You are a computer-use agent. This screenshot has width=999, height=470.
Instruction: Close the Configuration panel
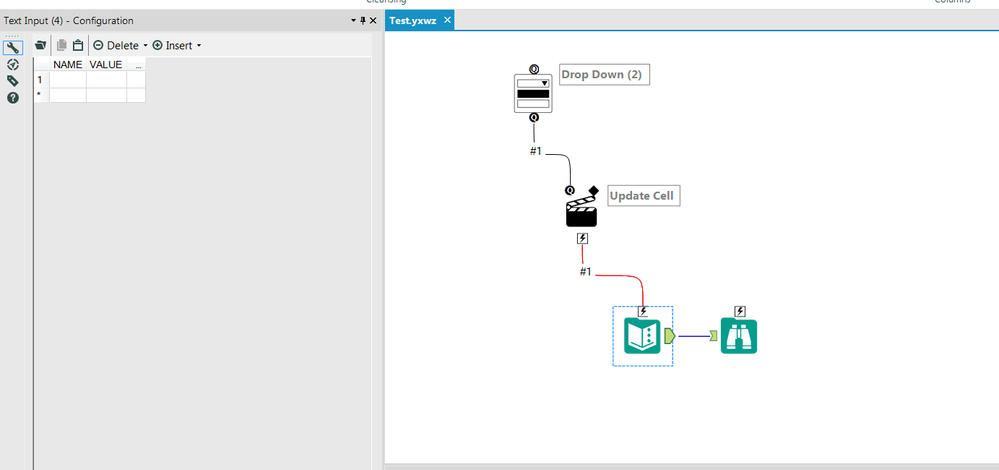(x=373, y=21)
